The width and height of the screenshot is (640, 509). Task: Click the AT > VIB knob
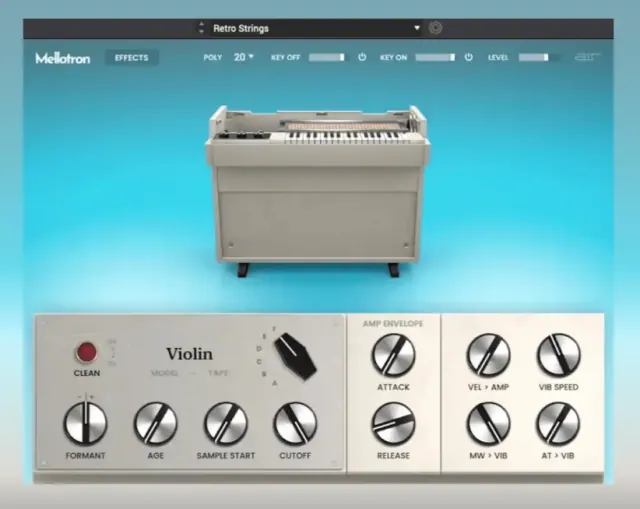point(558,423)
